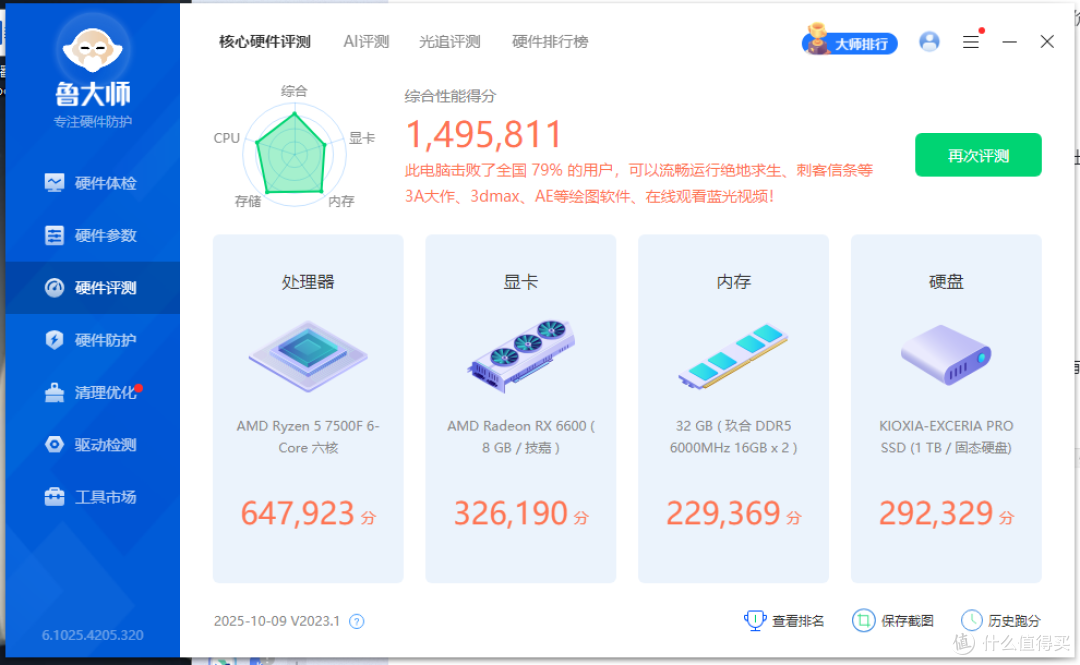Click the 硬件体检 monitor icon
Screen dimensions: 1080x665
54,183
